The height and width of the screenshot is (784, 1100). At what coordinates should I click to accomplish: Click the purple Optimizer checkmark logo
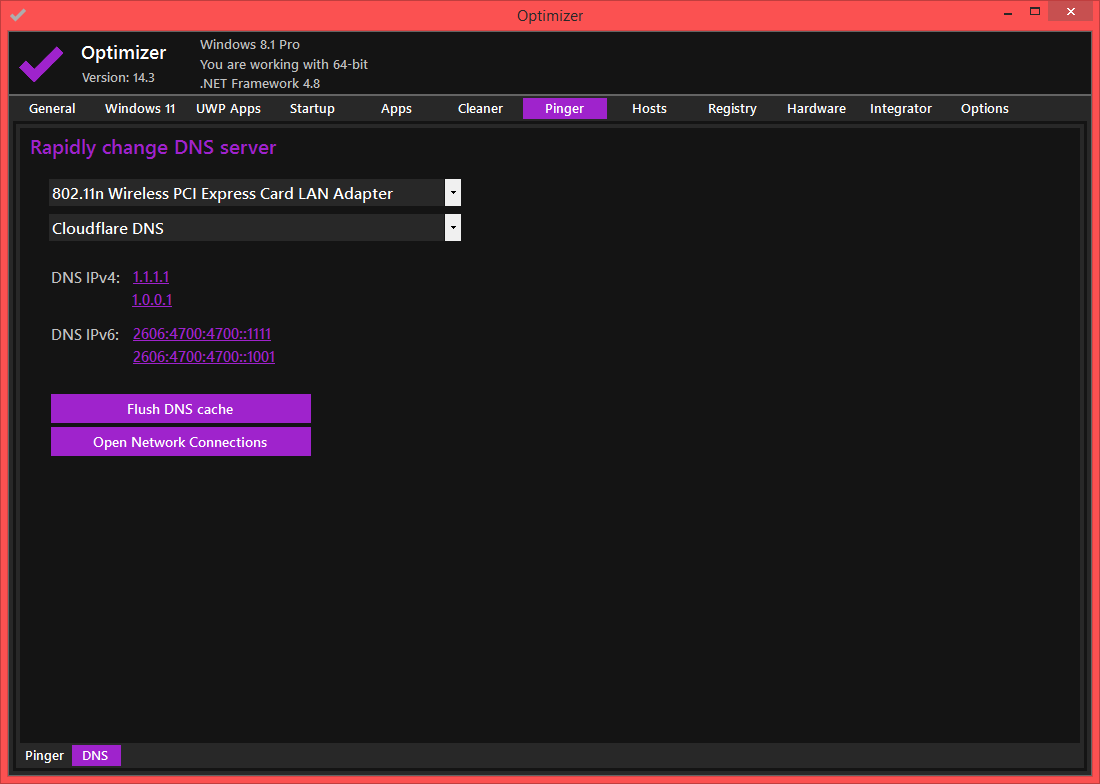(41, 63)
